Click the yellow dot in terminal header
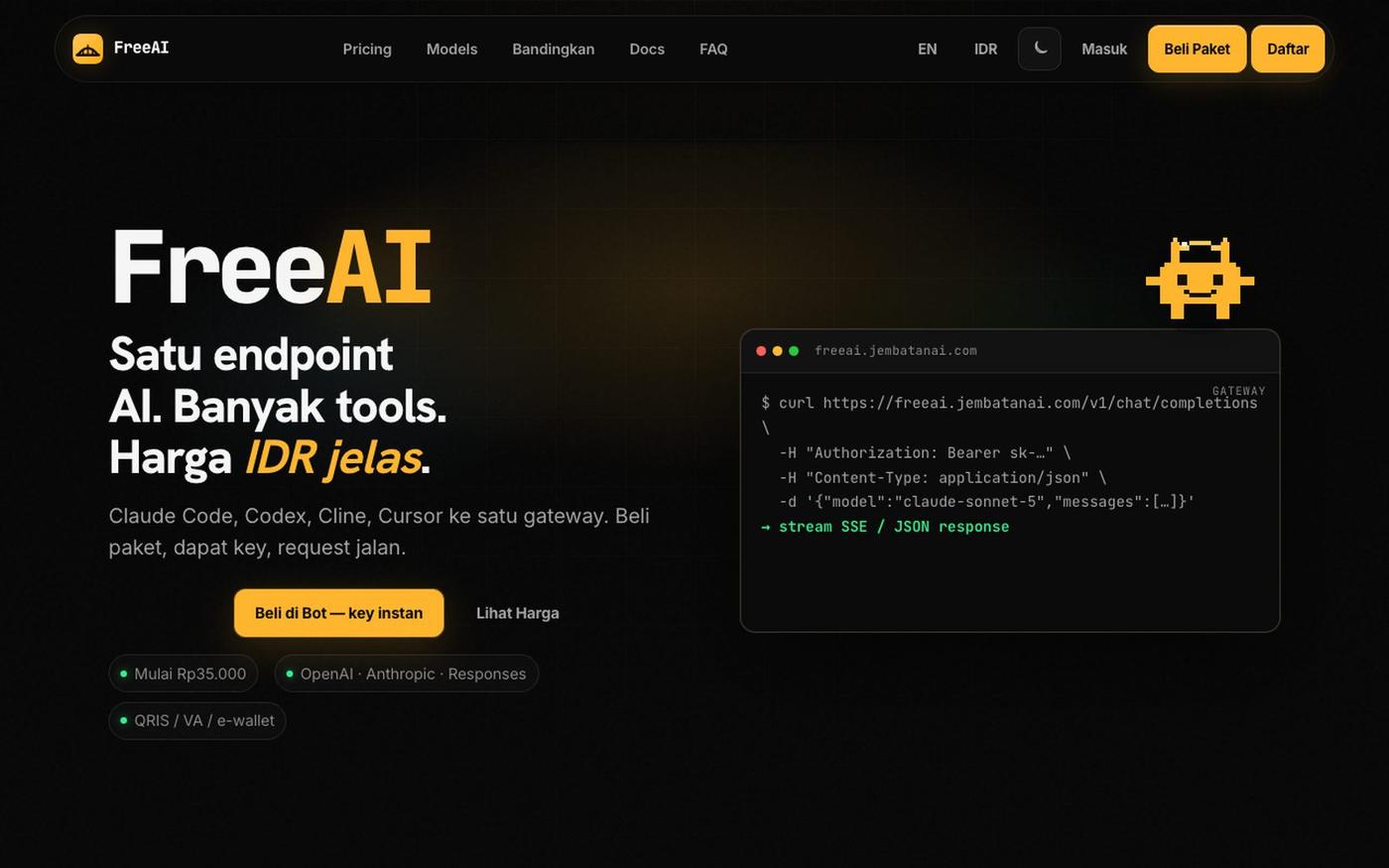This screenshot has width=1389, height=868. click(778, 351)
